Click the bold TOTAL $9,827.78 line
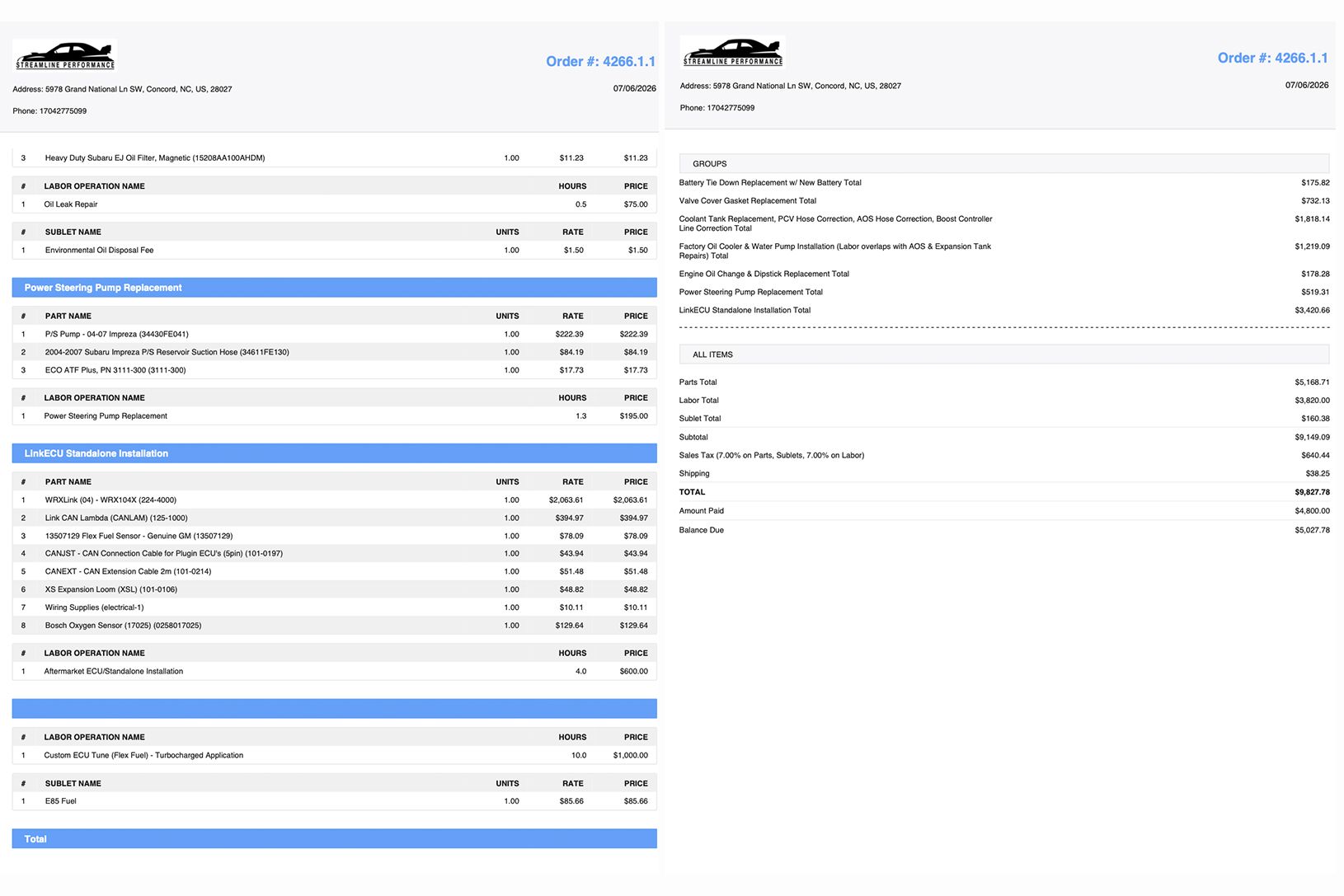 [x=1004, y=492]
